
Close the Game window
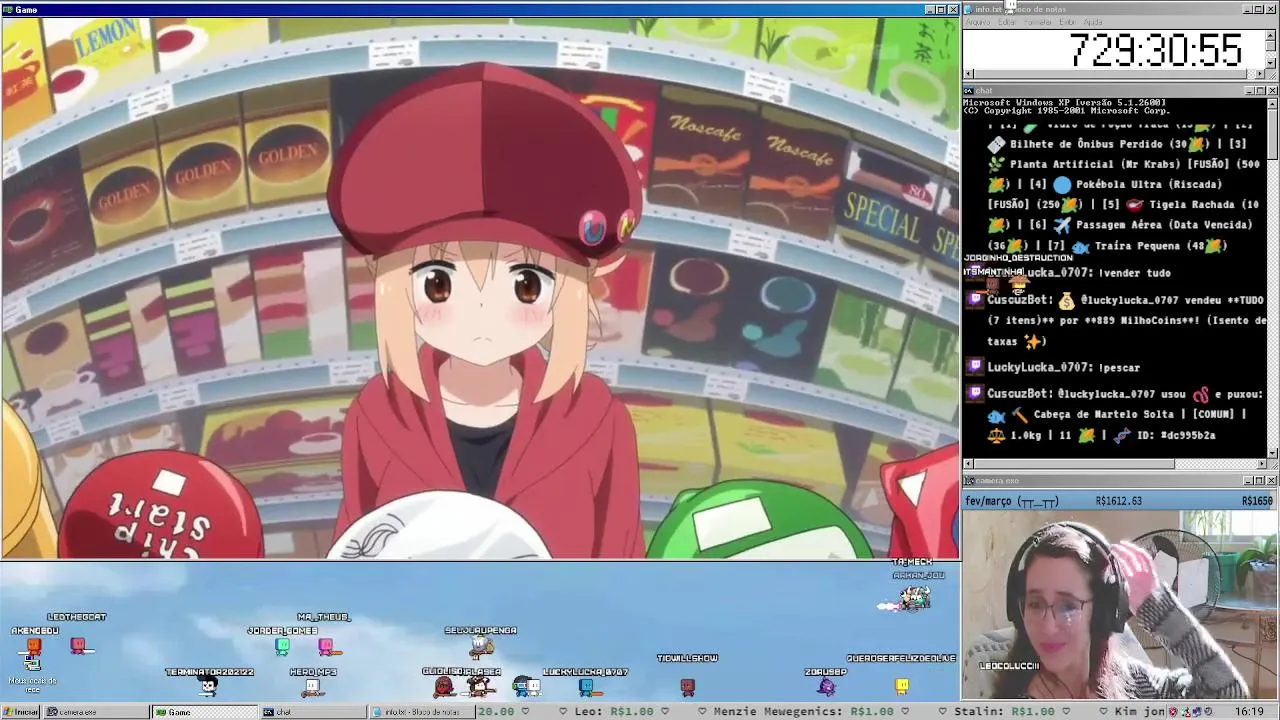(x=953, y=10)
